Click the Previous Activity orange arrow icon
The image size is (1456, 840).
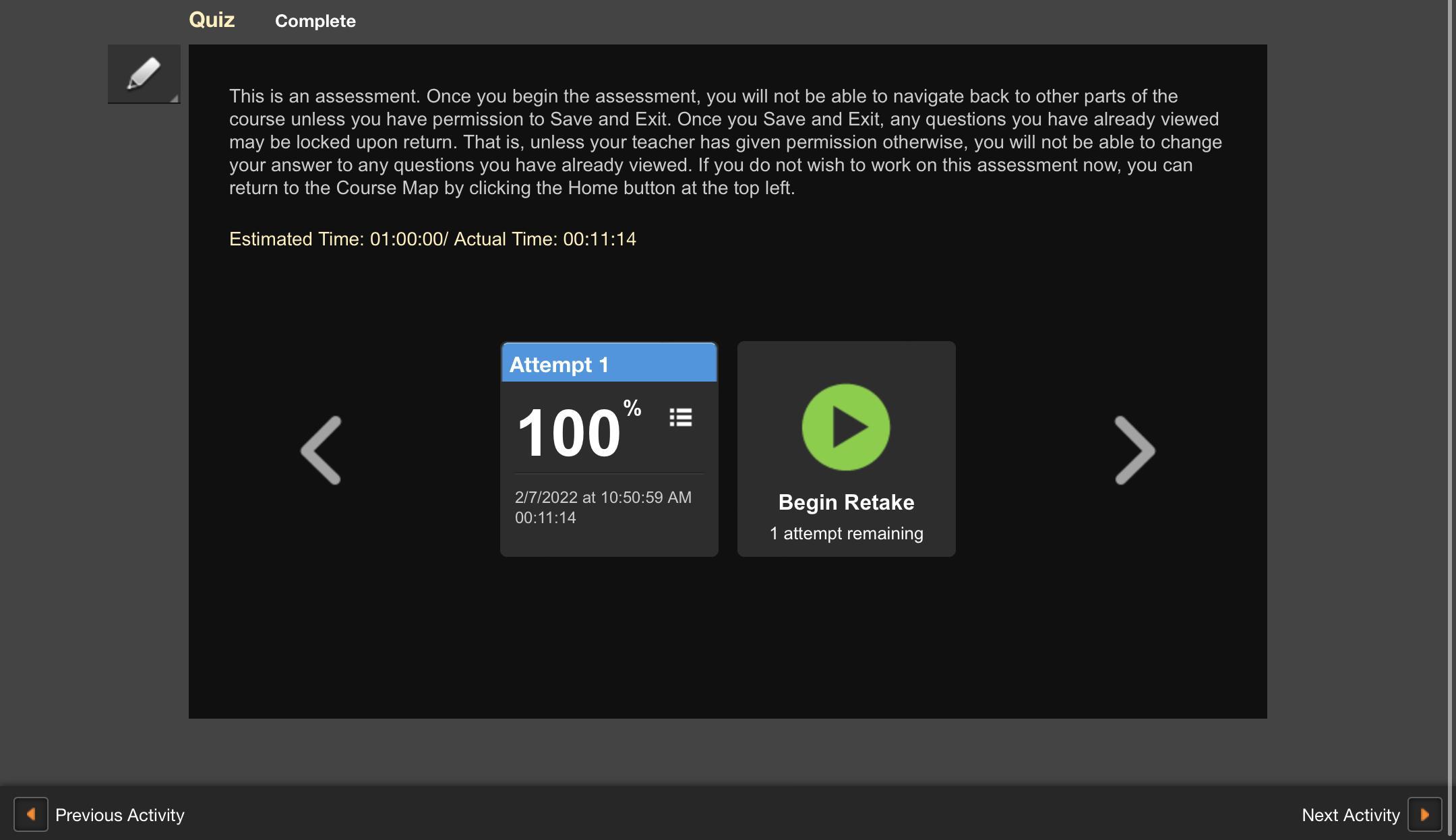(31, 814)
